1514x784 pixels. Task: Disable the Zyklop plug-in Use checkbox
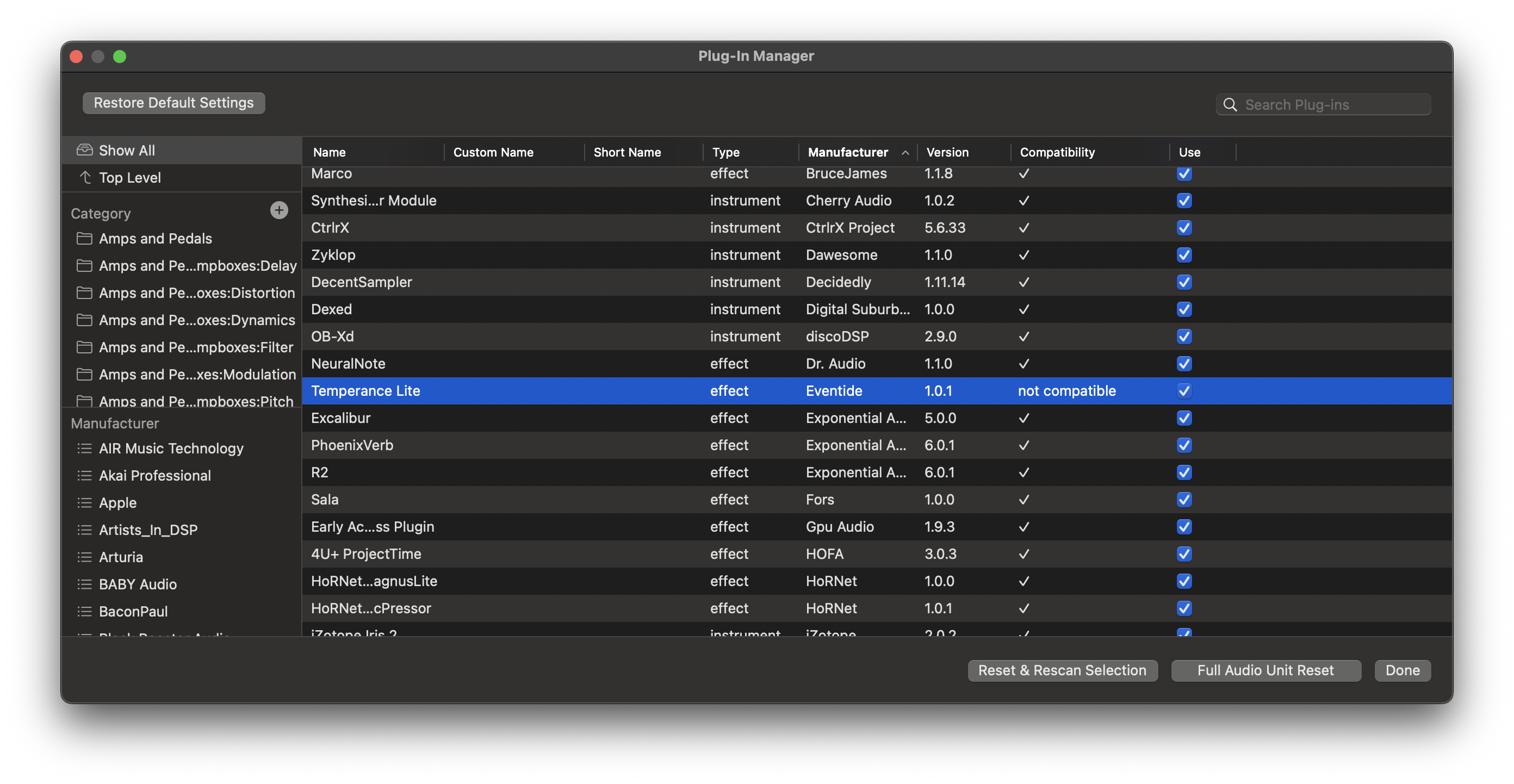pos(1184,255)
